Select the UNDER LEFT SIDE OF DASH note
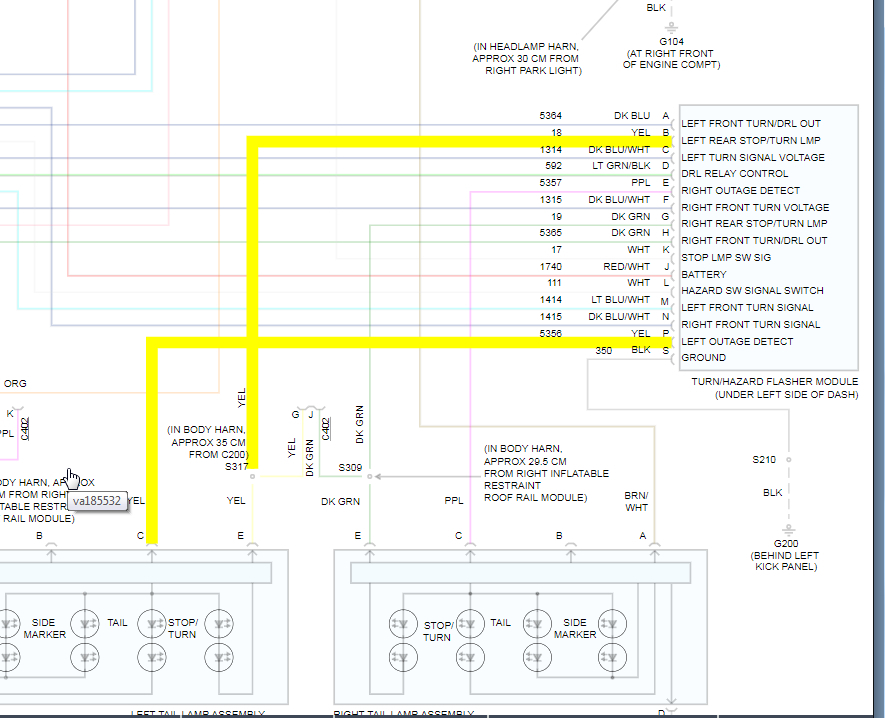885x718 pixels. tap(787, 395)
